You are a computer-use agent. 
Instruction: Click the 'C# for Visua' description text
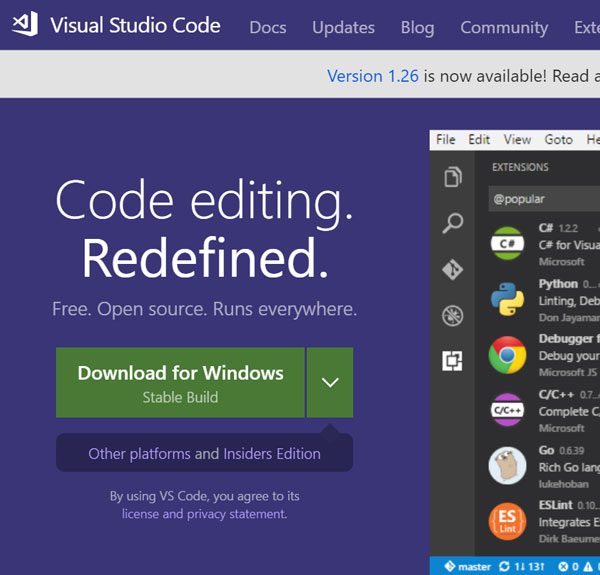coord(569,245)
